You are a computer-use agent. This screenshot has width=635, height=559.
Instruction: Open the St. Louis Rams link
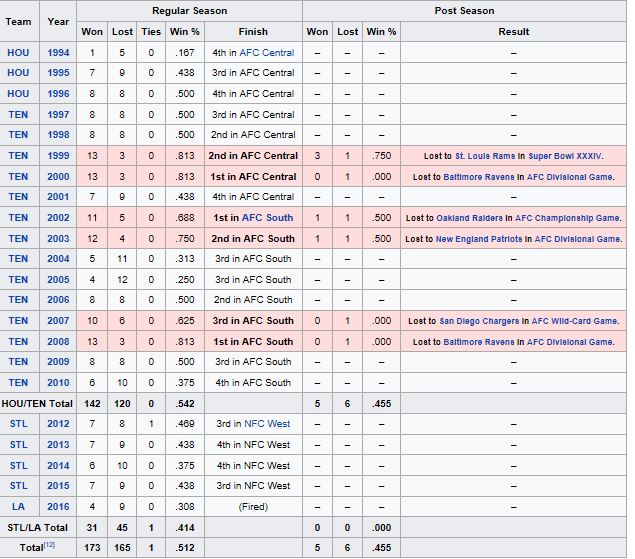point(482,156)
